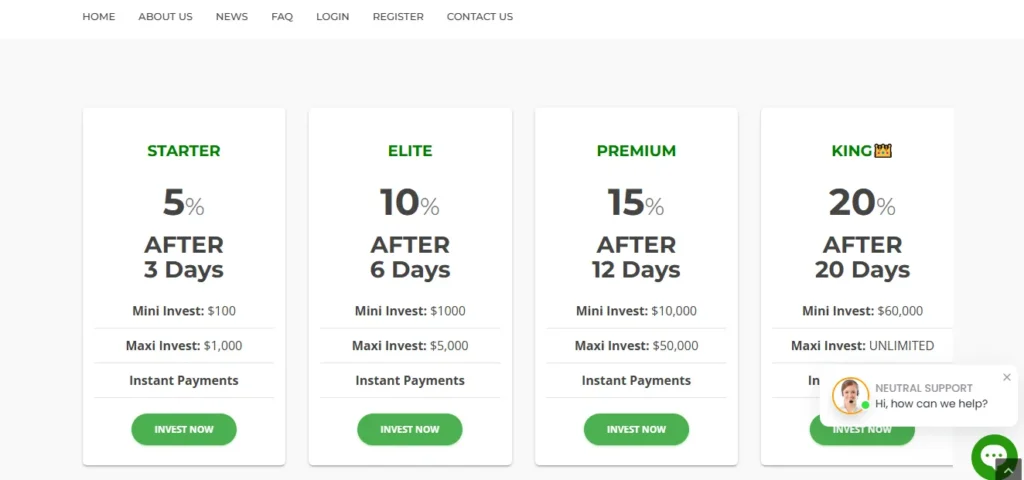Open the ABOUT US page
The width and height of the screenshot is (1024, 480).
[165, 17]
